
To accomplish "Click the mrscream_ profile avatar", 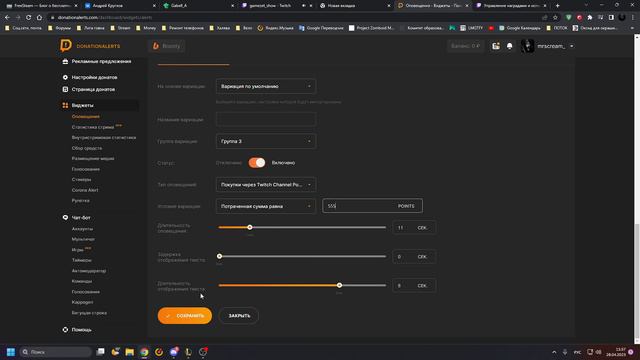I will 527,46.
